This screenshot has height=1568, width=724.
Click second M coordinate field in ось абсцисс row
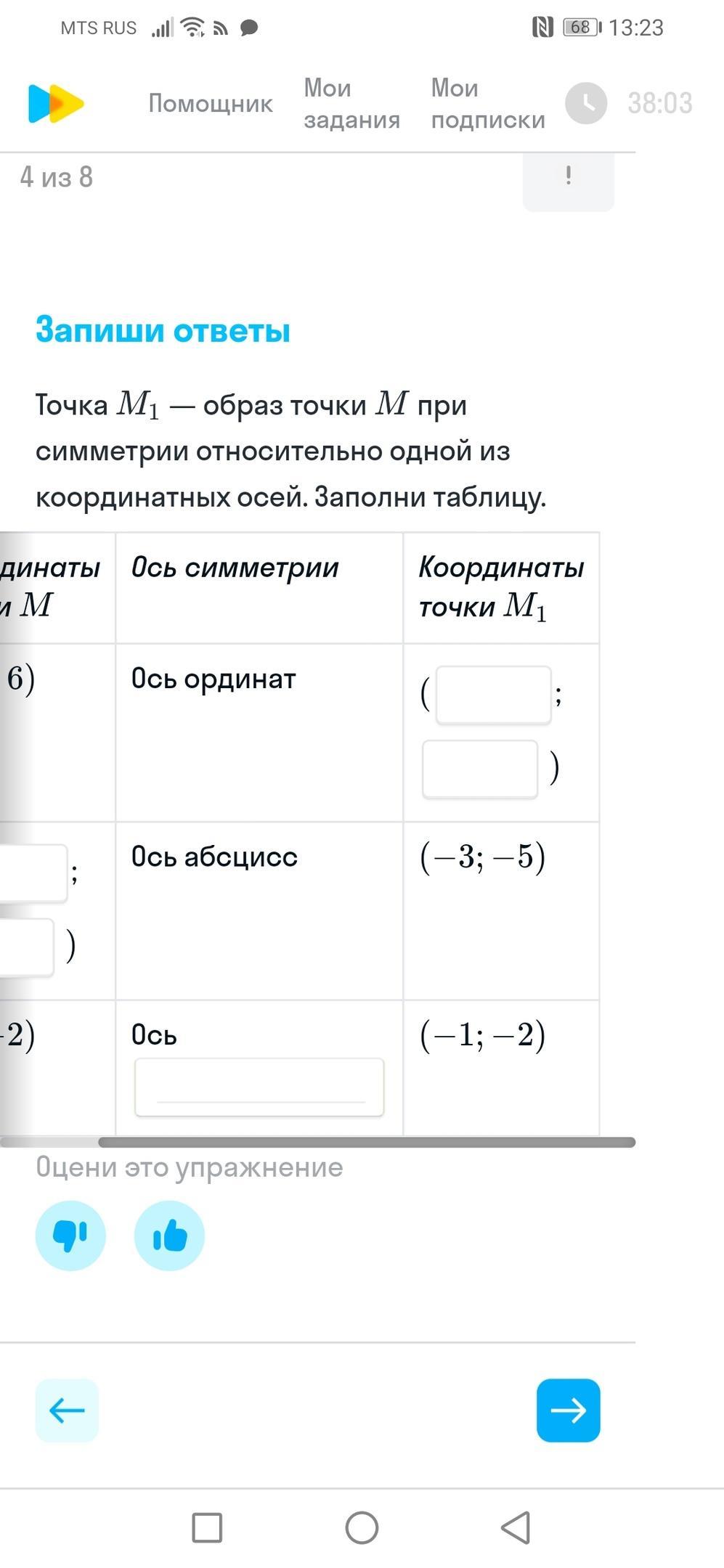coord(26,947)
